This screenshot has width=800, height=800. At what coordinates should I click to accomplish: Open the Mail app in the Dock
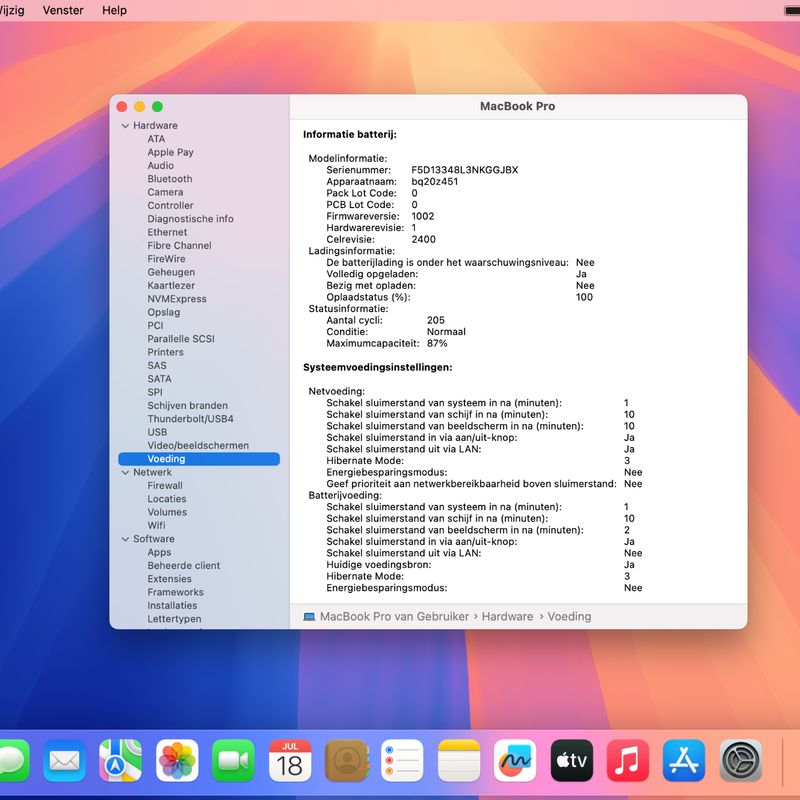(x=64, y=760)
